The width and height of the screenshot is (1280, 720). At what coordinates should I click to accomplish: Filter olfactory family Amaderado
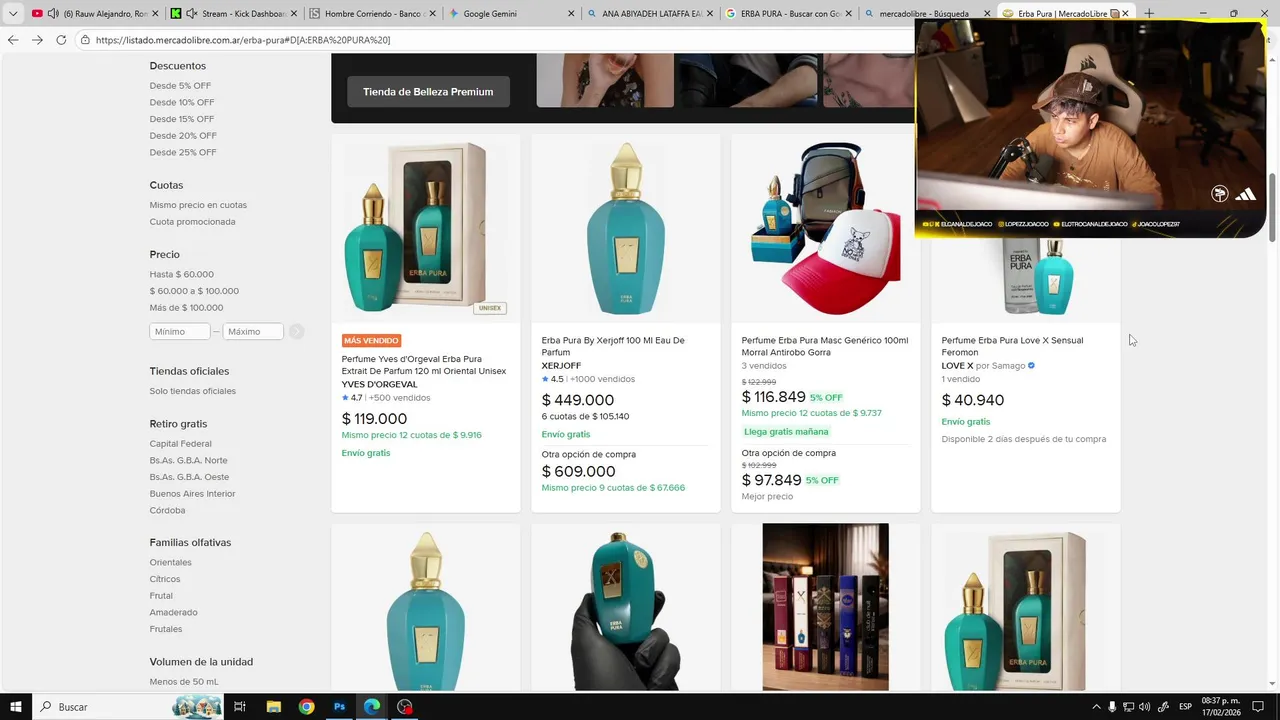[174, 612]
